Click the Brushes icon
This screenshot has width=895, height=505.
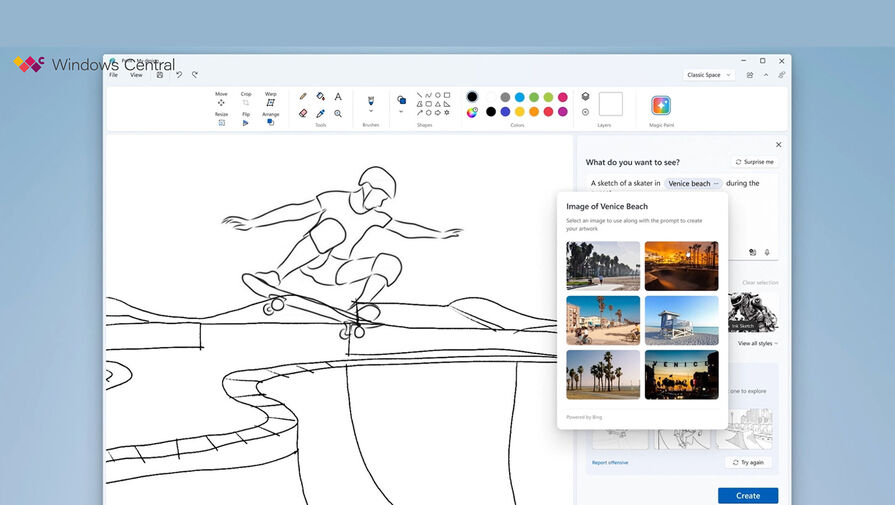370,100
